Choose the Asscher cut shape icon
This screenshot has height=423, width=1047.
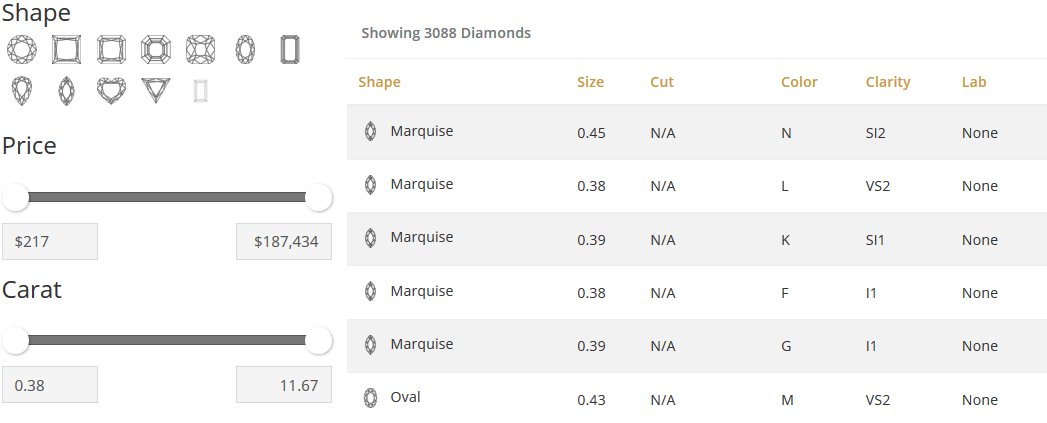point(156,49)
